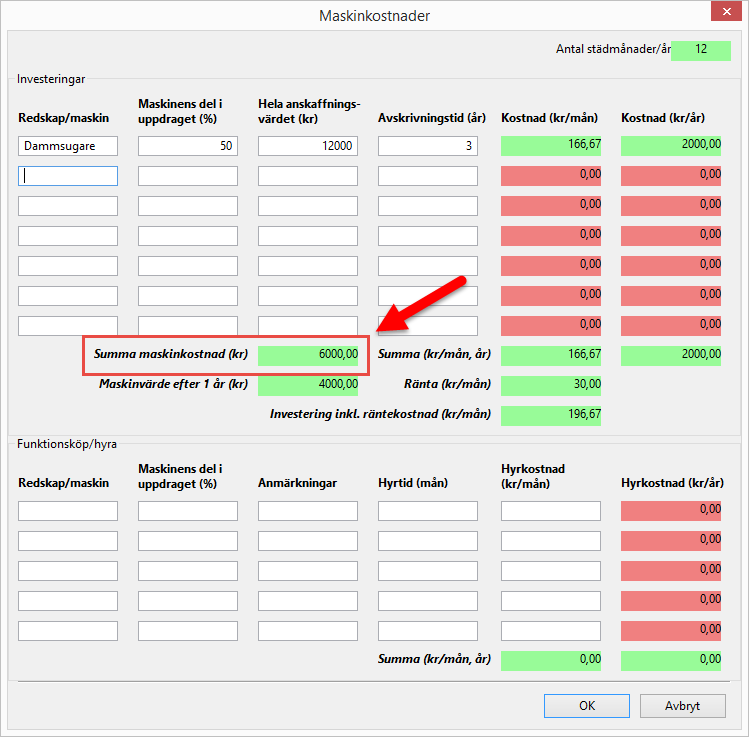Edit the depreciation time field showing 3

[x=428, y=146]
